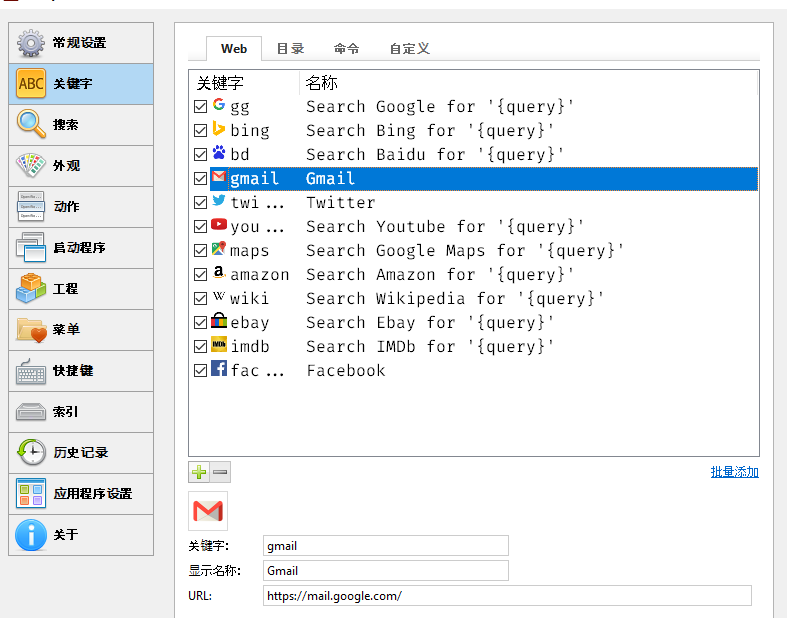This screenshot has height=618, width=787.
Task: Select the Search Wikipedia row
Action: pyautogui.click(x=455, y=299)
